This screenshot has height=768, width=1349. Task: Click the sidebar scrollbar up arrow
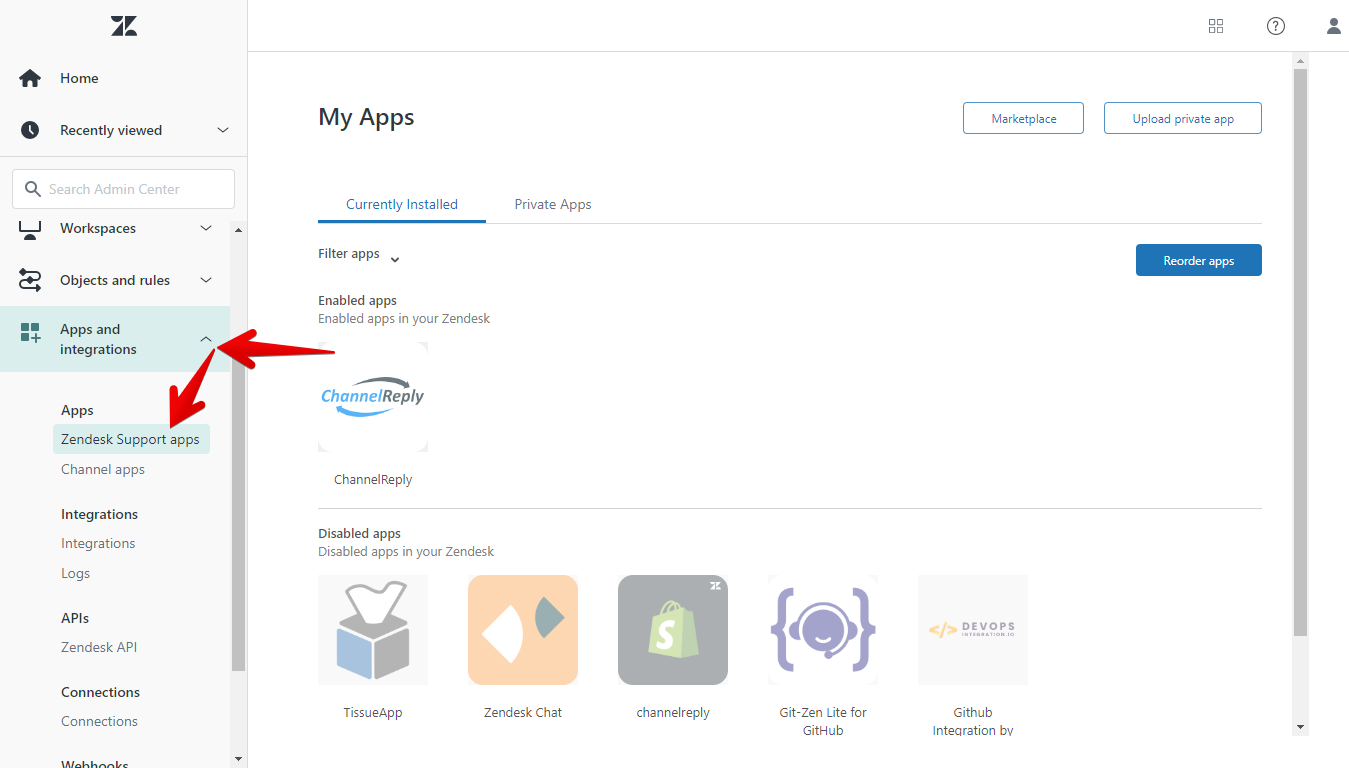click(x=238, y=229)
